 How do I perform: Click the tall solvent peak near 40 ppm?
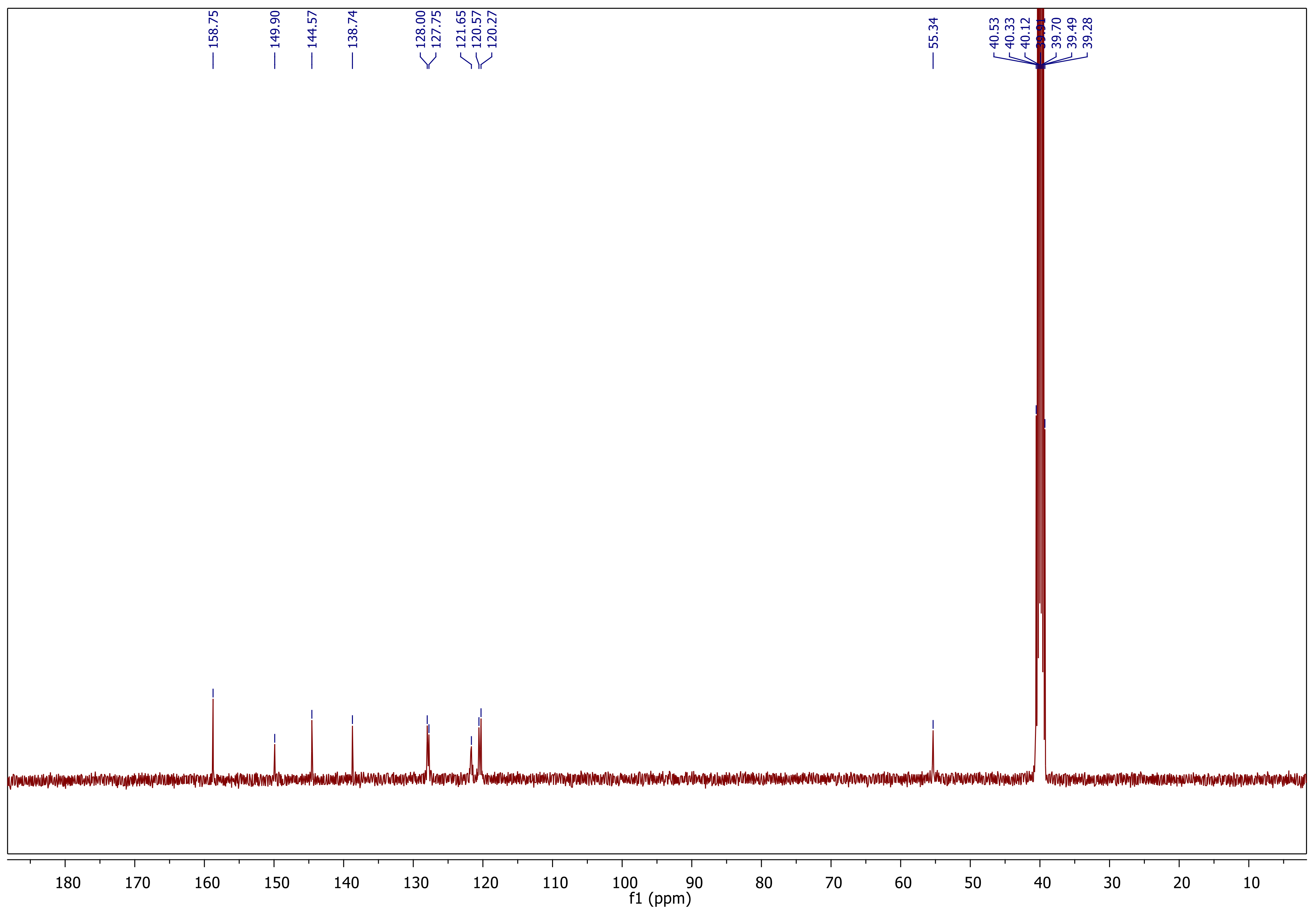(1040, 344)
